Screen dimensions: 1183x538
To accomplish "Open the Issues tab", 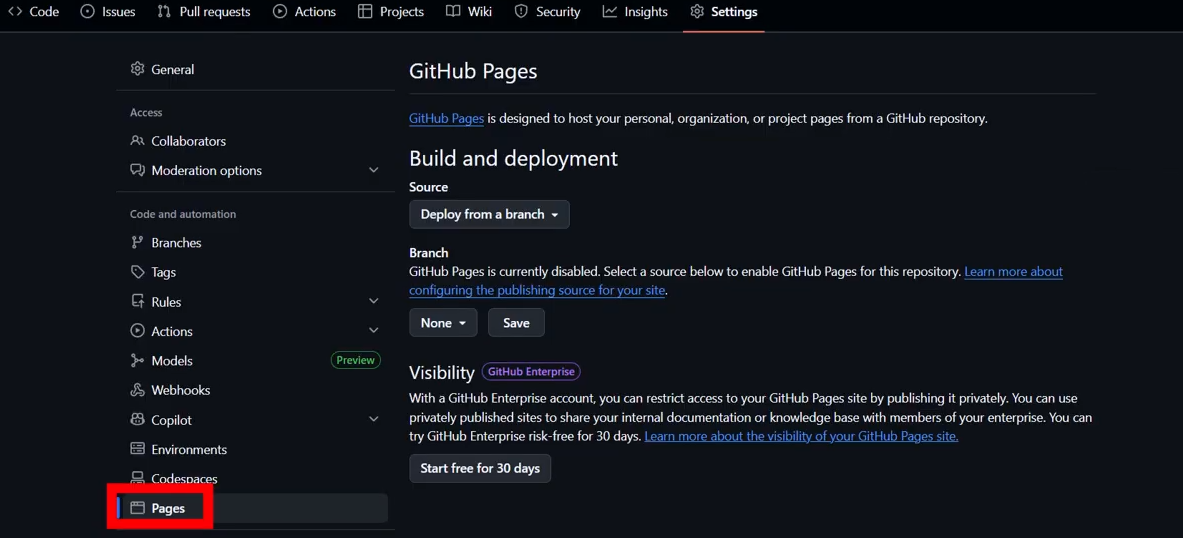I will (108, 12).
